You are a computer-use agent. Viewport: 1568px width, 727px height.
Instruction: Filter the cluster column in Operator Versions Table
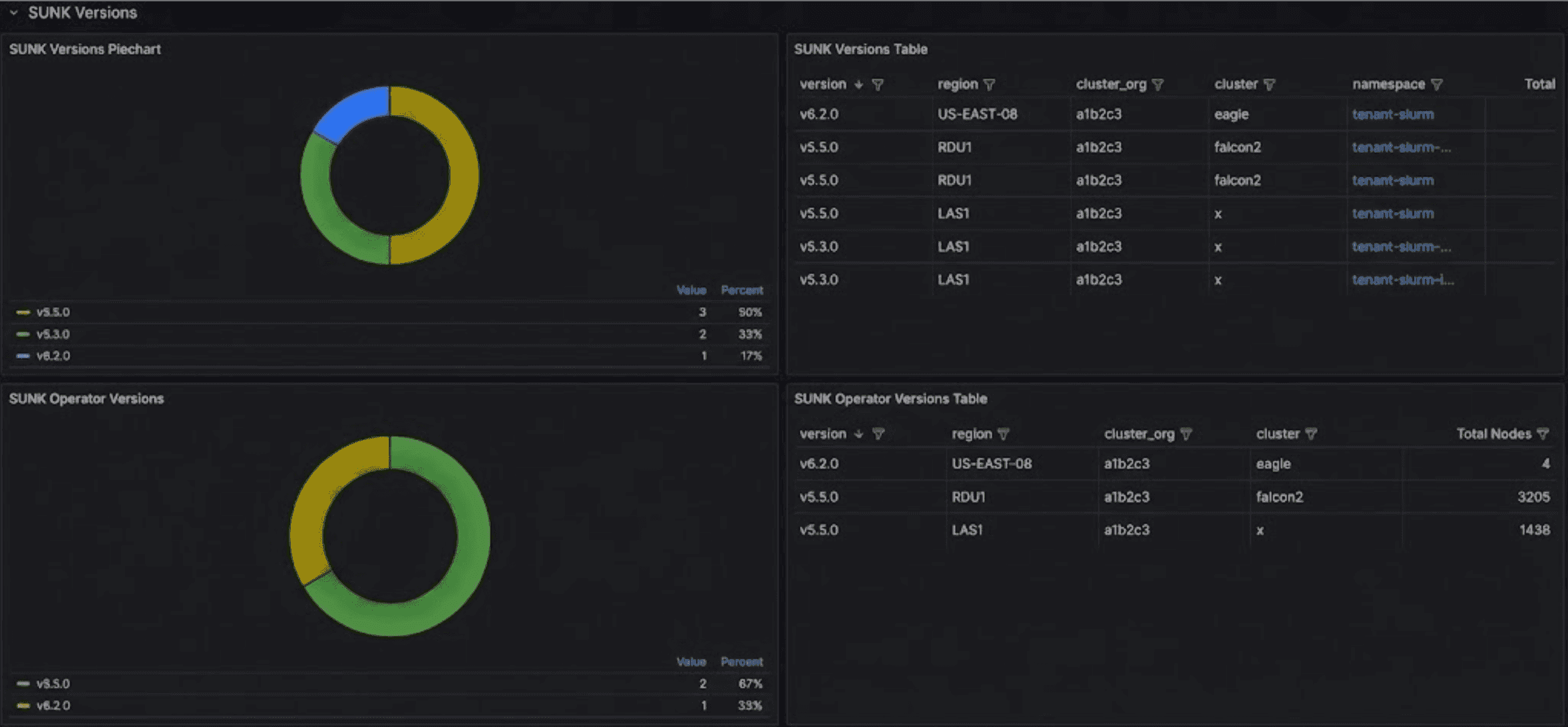1311,434
